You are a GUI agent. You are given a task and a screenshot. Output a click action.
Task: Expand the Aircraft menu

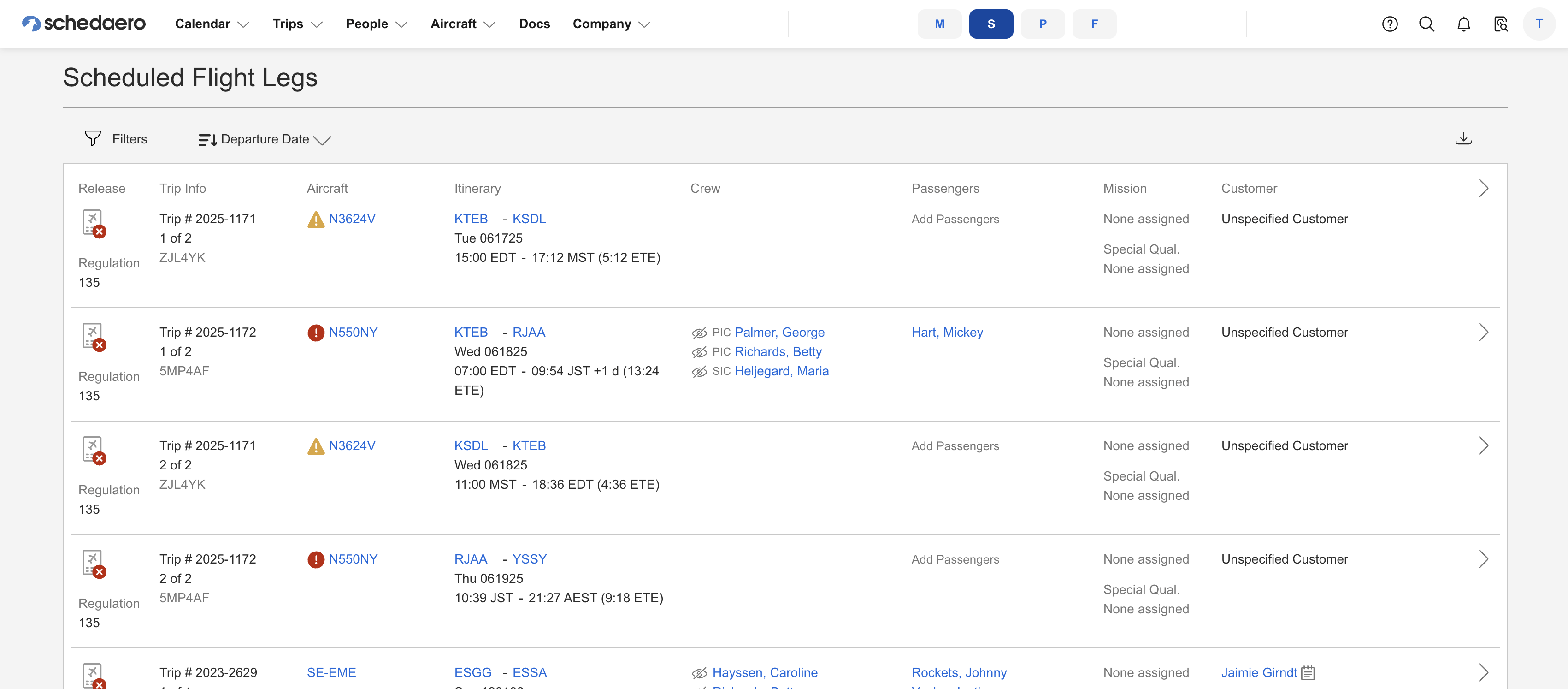(x=463, y=24)
